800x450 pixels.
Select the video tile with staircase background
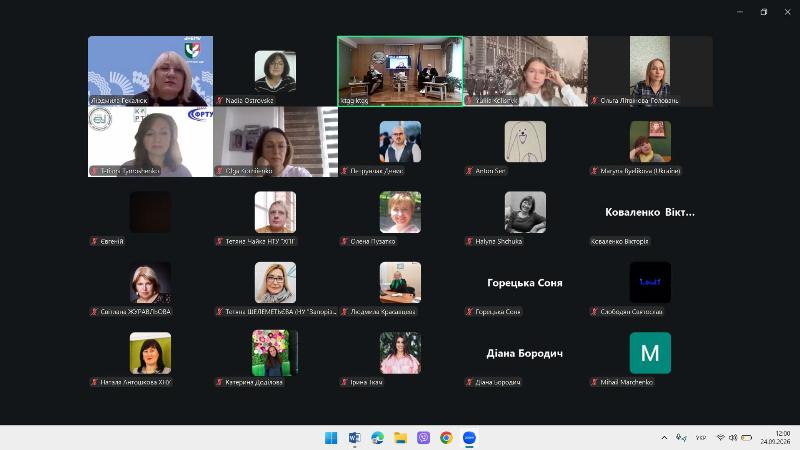(276, 141)
